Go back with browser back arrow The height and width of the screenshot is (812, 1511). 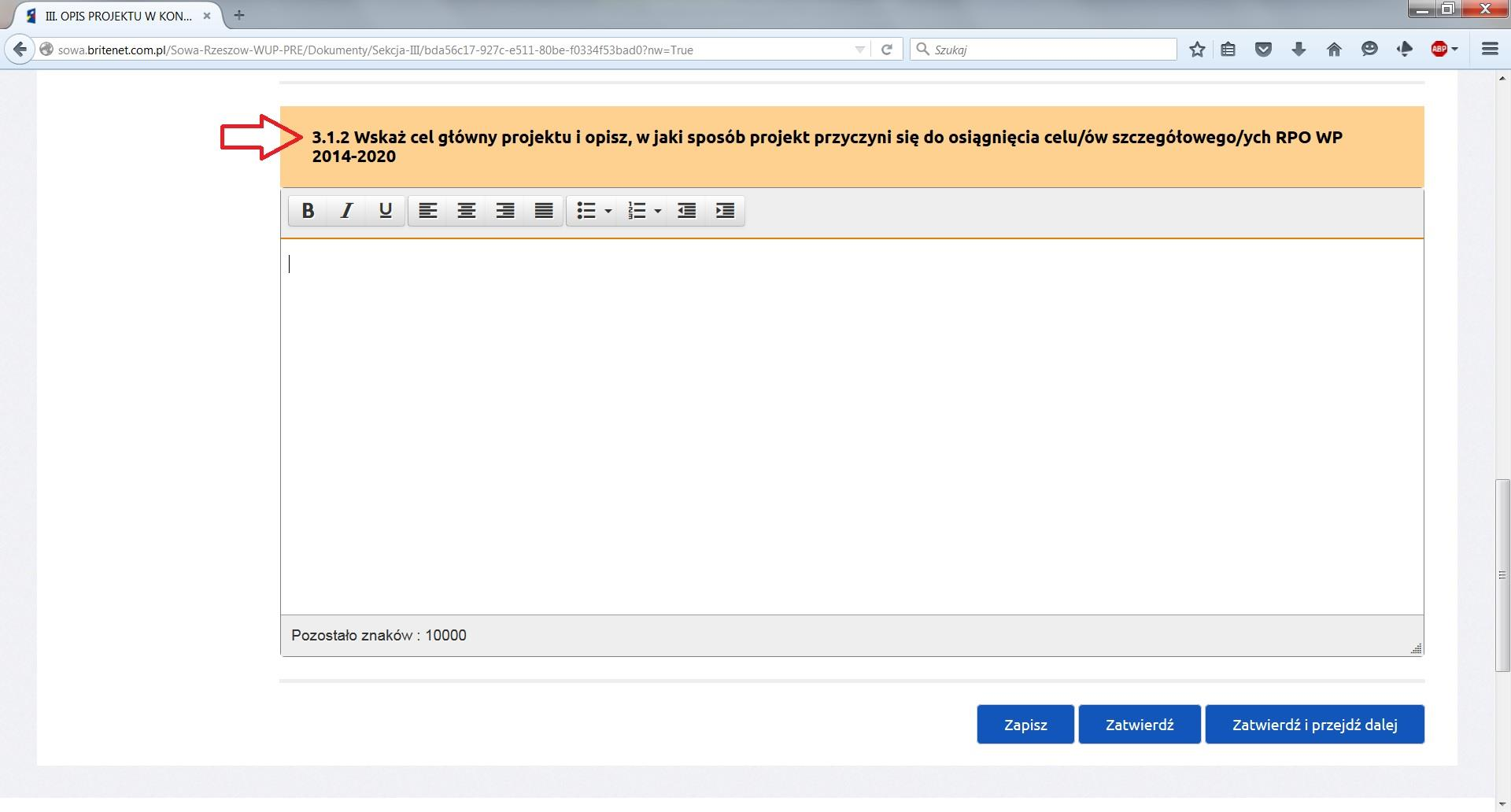[20, 50]
